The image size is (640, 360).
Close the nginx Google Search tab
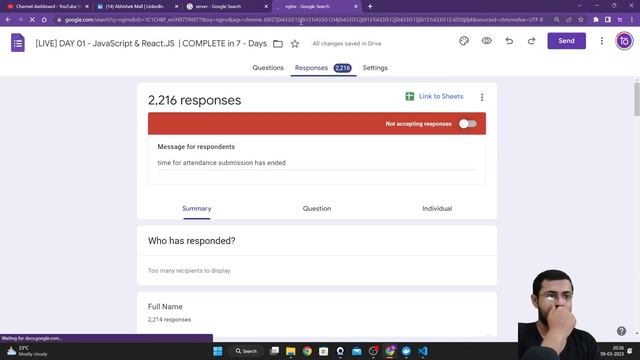[x=356, y=7]
